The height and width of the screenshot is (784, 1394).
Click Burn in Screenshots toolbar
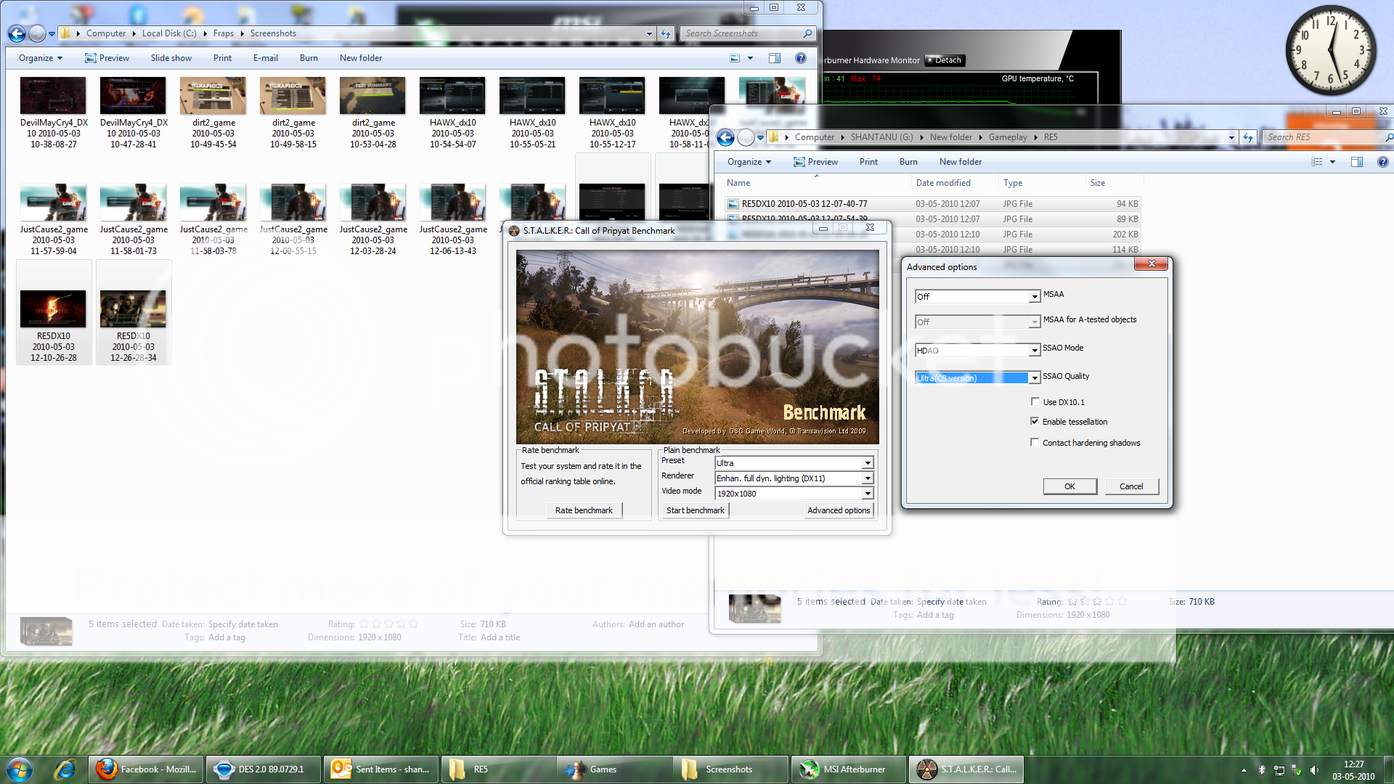point(309,58)
